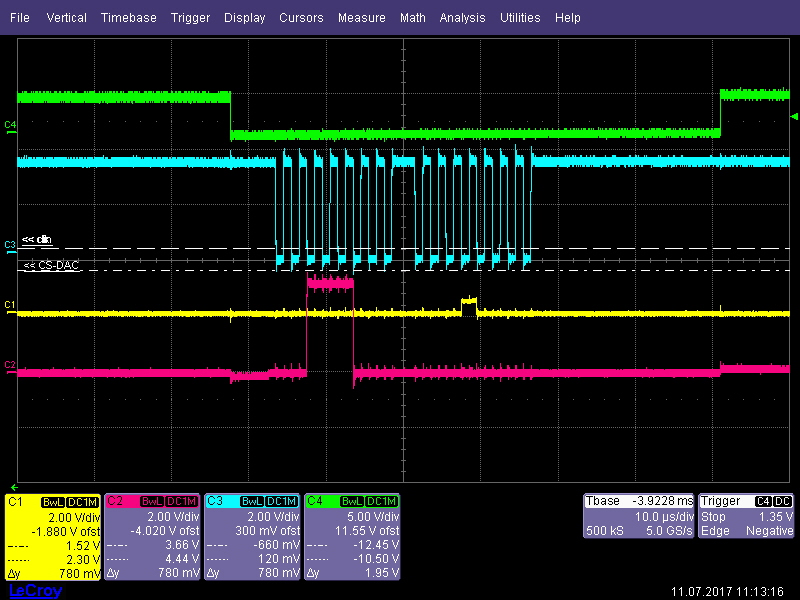Screen dimensions: 800x600
Task: Click the green C4 trigger level arrow
Action: tap(792, 118)
